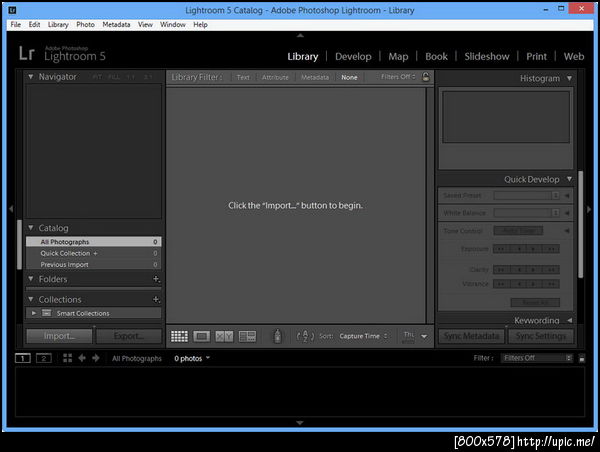Image resolution: width=600 pixels, height=452 pixels.
Task: Switch to the Book module
Action: coord(436,56)
